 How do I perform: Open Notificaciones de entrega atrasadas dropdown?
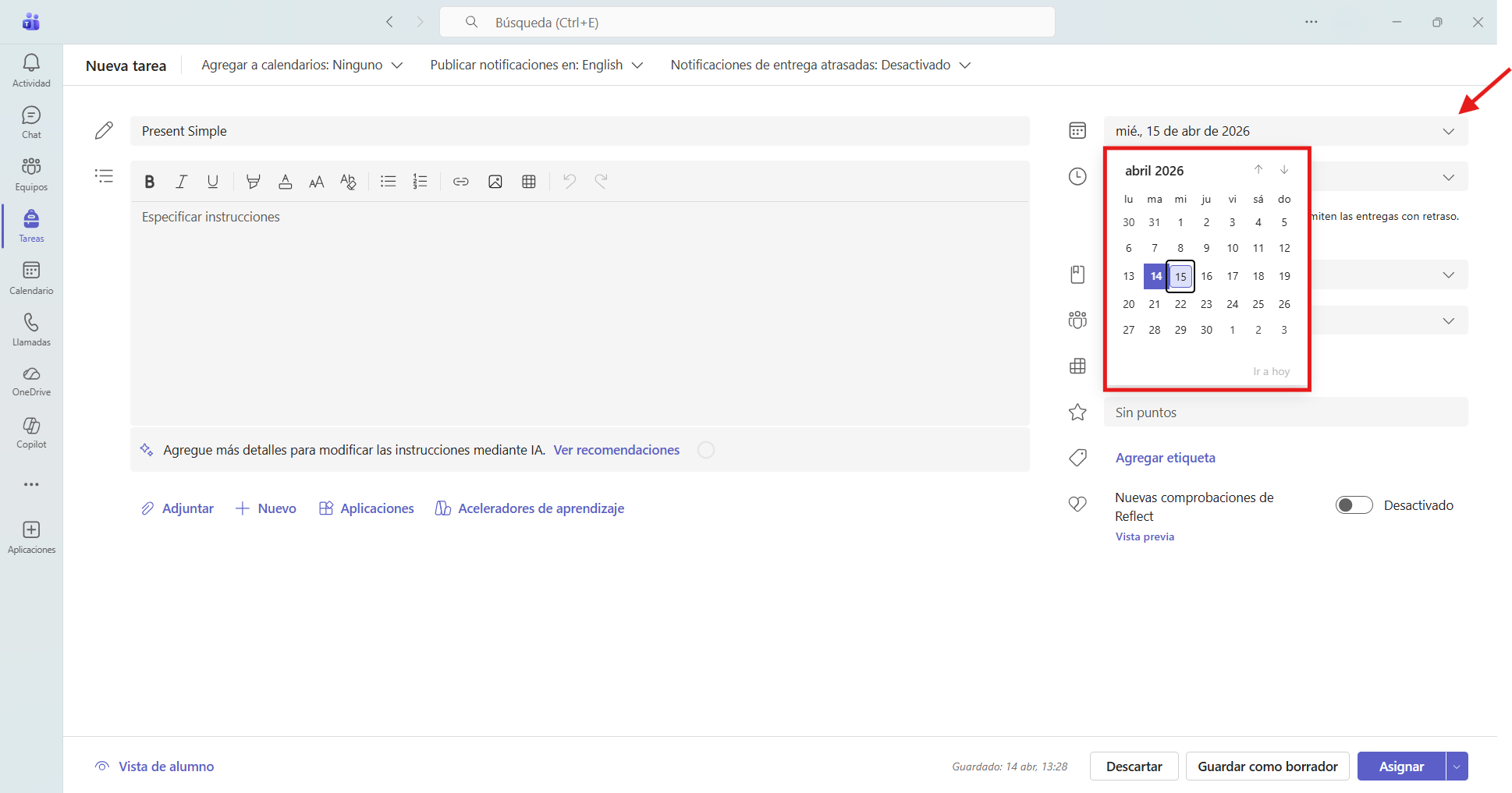821,65
